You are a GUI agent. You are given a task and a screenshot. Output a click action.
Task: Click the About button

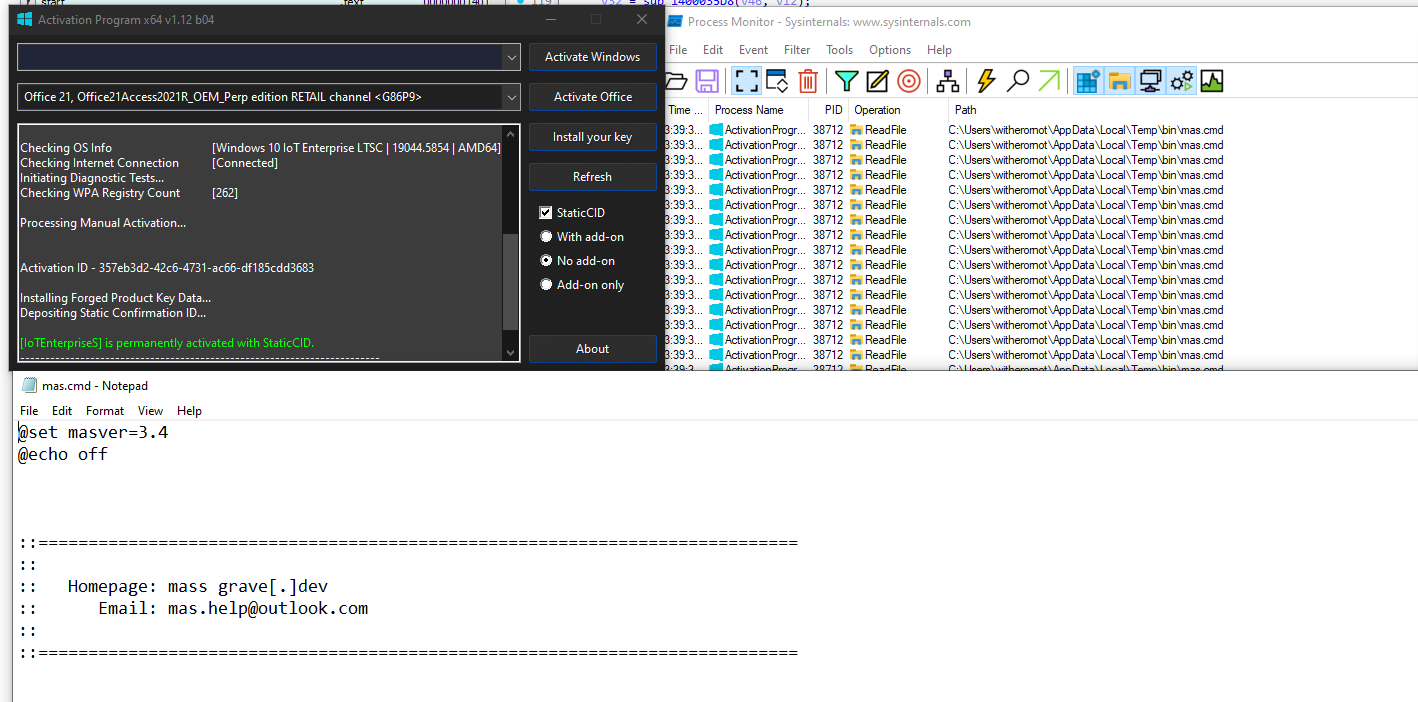[592, 349]
